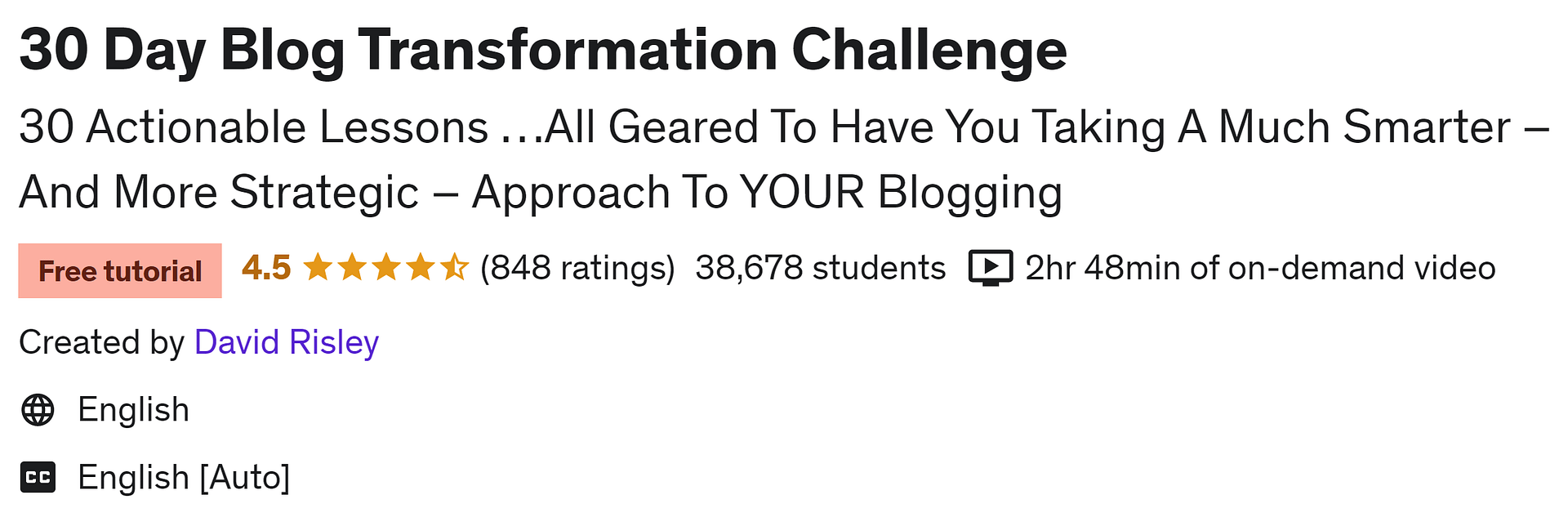This screenshot has width=1568, height=526.
Task: Click the first rating star
Action: 317,267
